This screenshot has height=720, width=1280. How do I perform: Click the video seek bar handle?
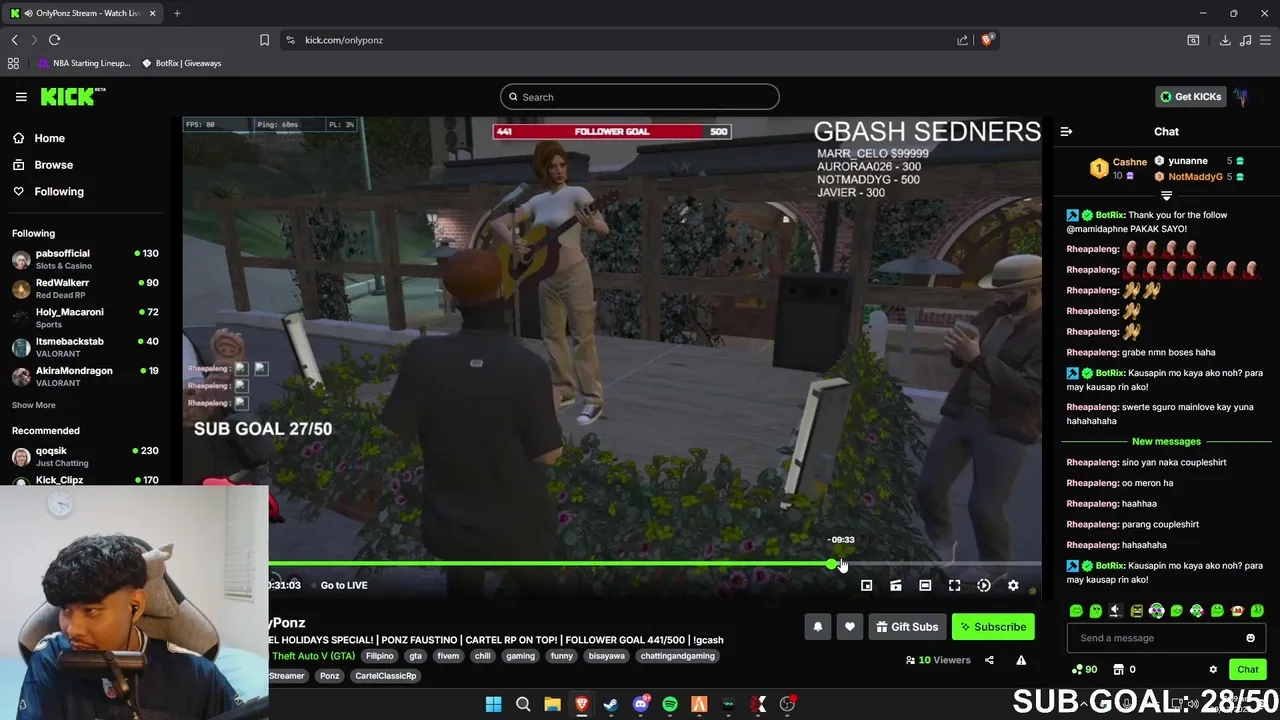pos(832,564)
